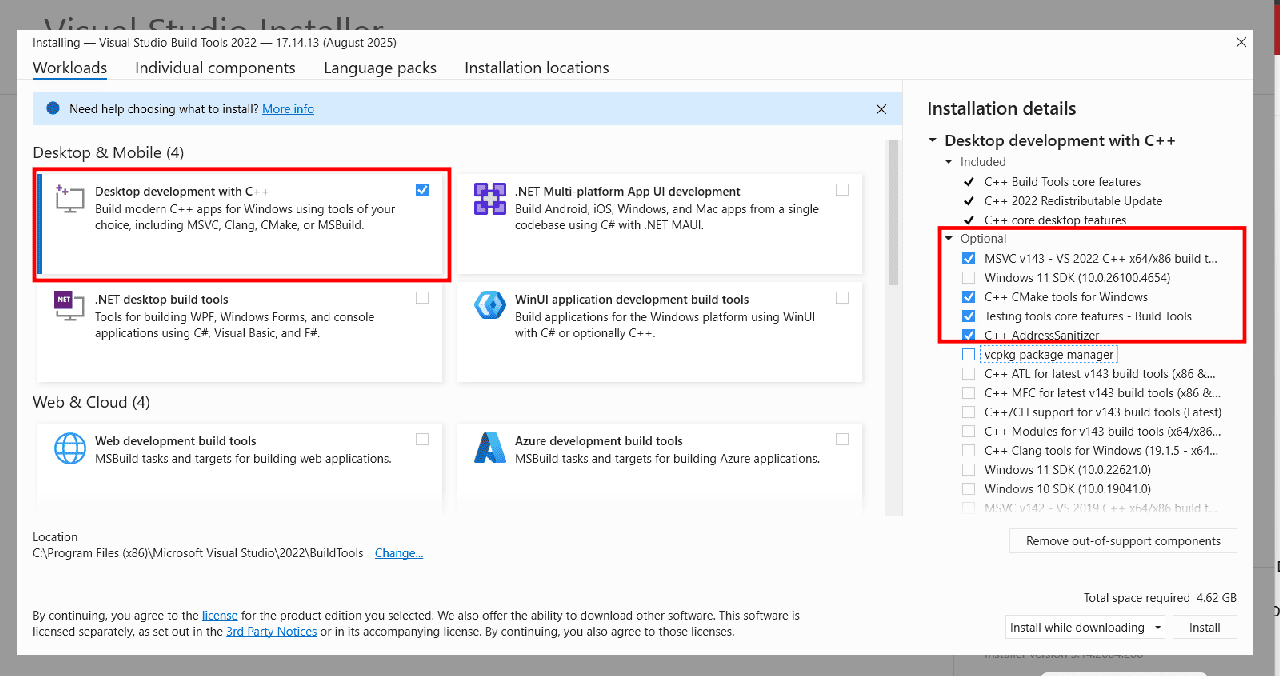1280x676 pixels.
Task: Check Windows 11 SDK (10.0.26100.4654)
Action: click(968, 277)
